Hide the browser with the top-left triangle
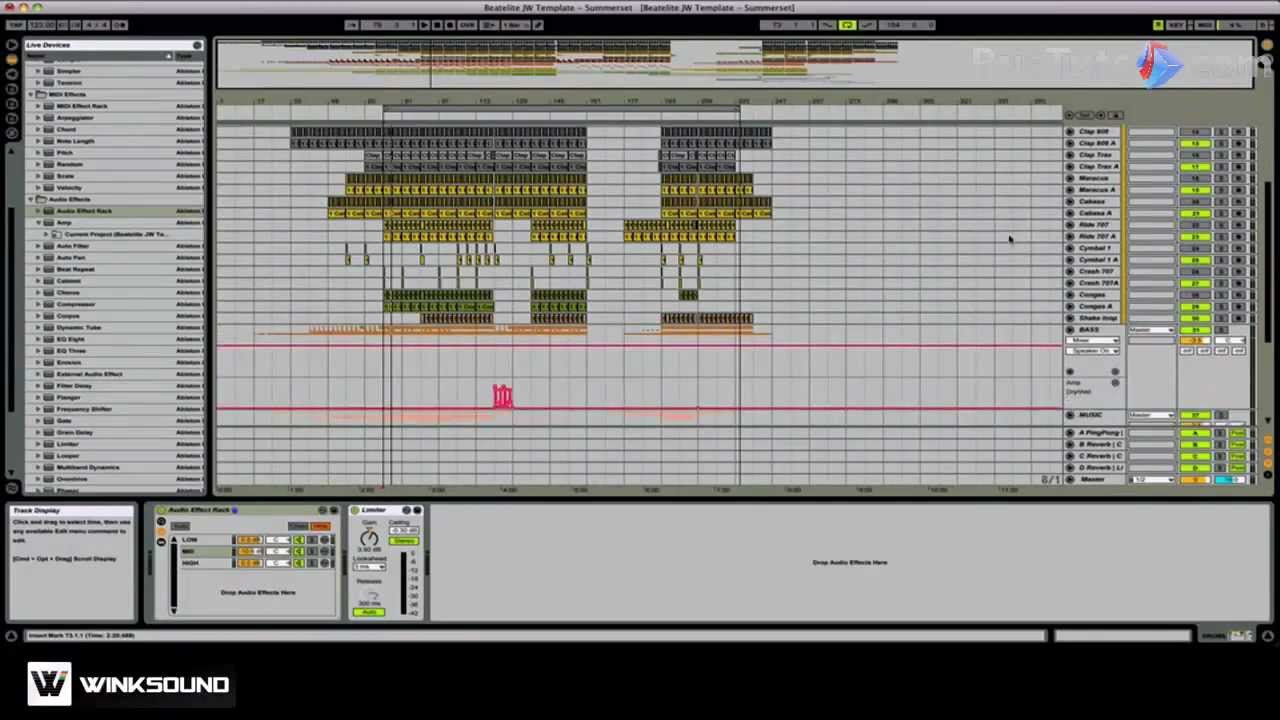The image size is (1280, 720). tap(12, 44)
